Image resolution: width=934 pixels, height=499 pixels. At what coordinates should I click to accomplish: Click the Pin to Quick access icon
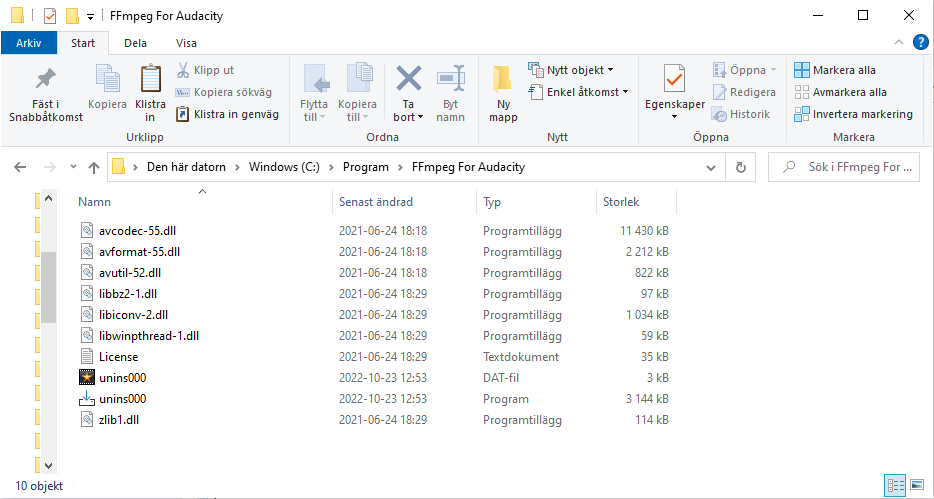pos(45,79)
